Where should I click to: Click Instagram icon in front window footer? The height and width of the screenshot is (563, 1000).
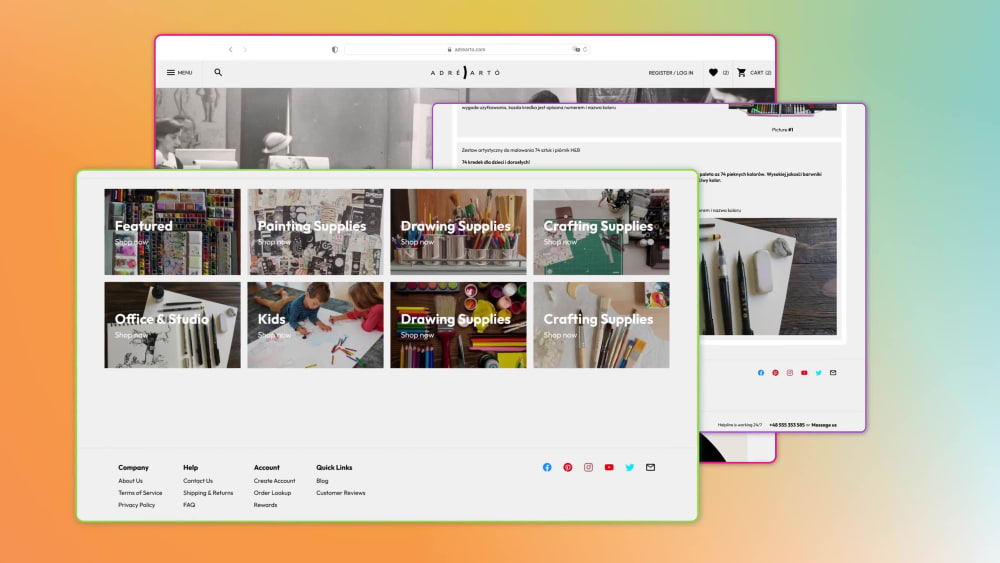pyautogui.click(x=588, y=467)
